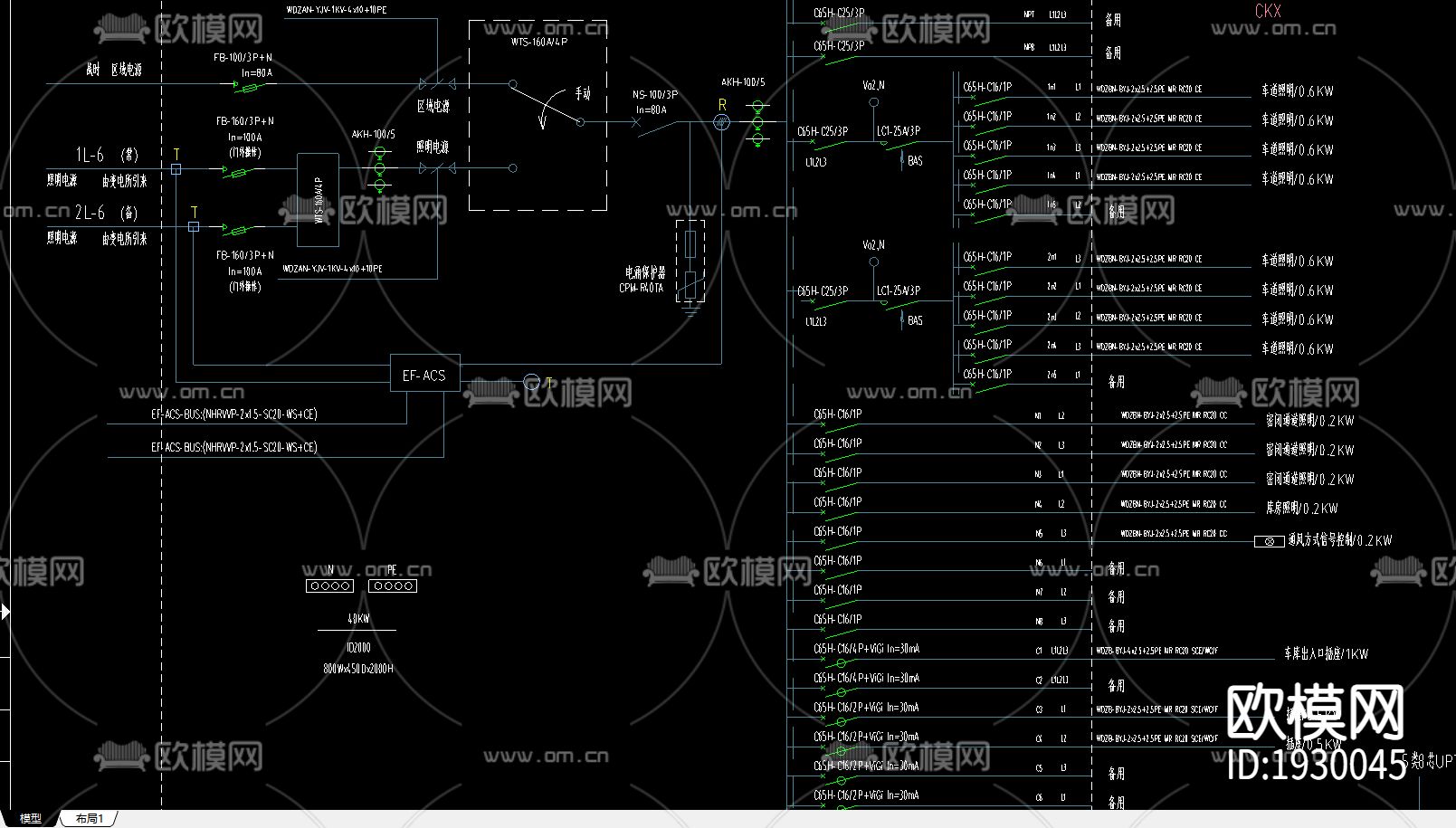
Task: Click the FB-100/3P+N fuse label
Action: 243,57
